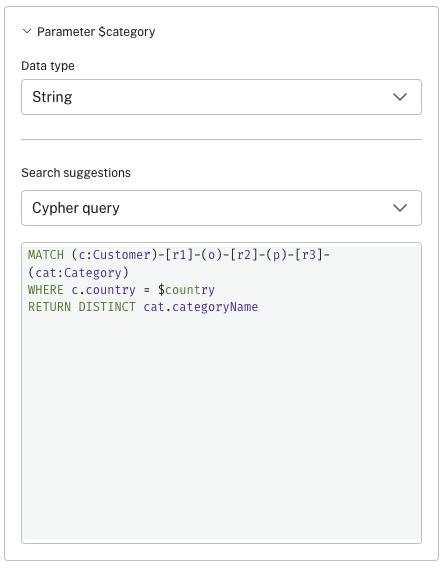Click the 'Search suggestions' label
Viewport: 448px width, 568px height.
click(x=76, y=173)
